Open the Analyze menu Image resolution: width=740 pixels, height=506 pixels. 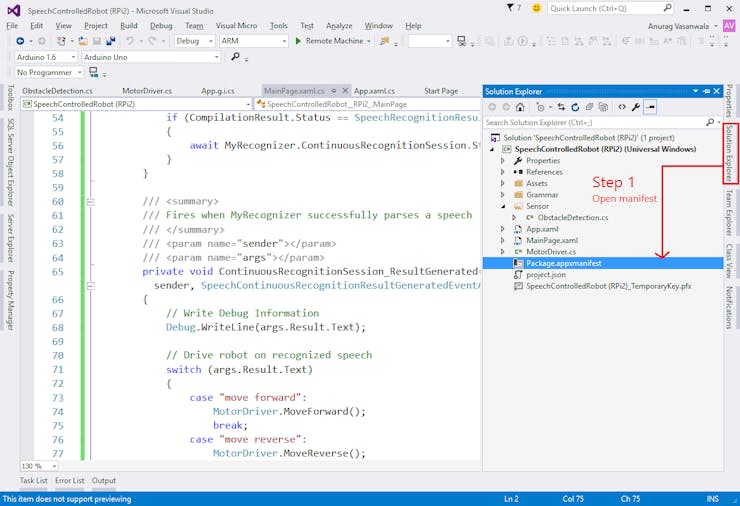tap(339, 25)
